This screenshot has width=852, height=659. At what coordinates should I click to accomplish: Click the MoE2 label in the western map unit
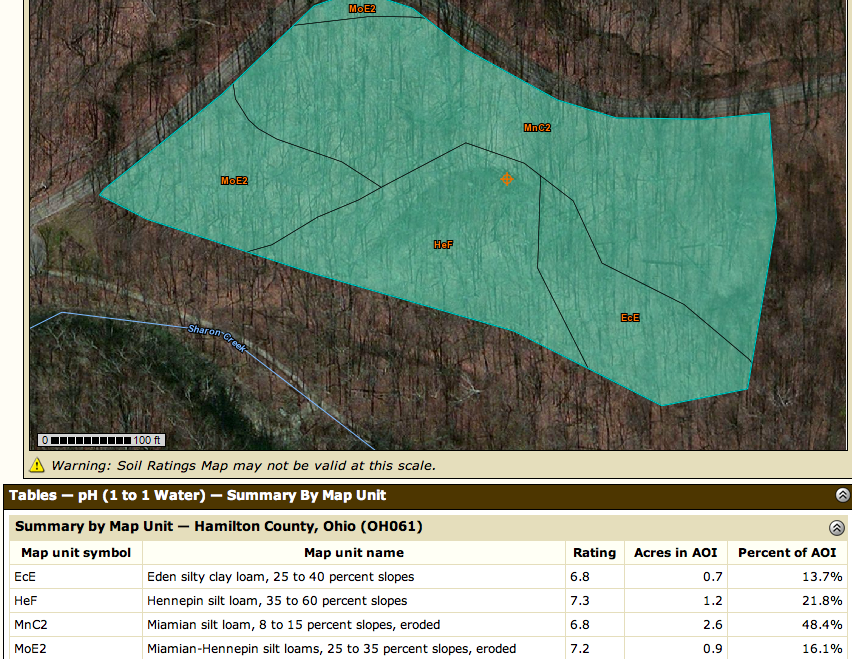234,181
